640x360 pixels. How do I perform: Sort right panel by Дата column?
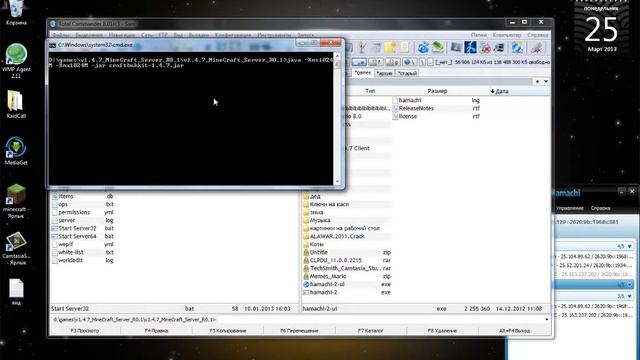500,91
